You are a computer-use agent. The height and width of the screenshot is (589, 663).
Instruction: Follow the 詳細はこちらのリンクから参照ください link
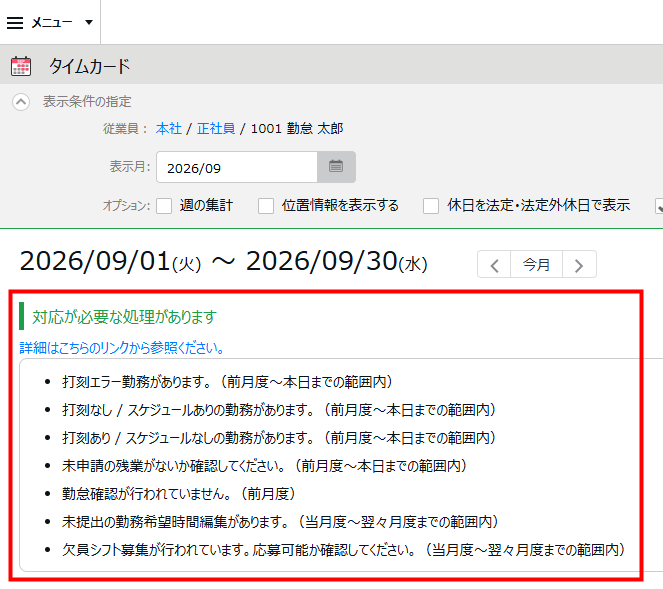coord(122,348)
